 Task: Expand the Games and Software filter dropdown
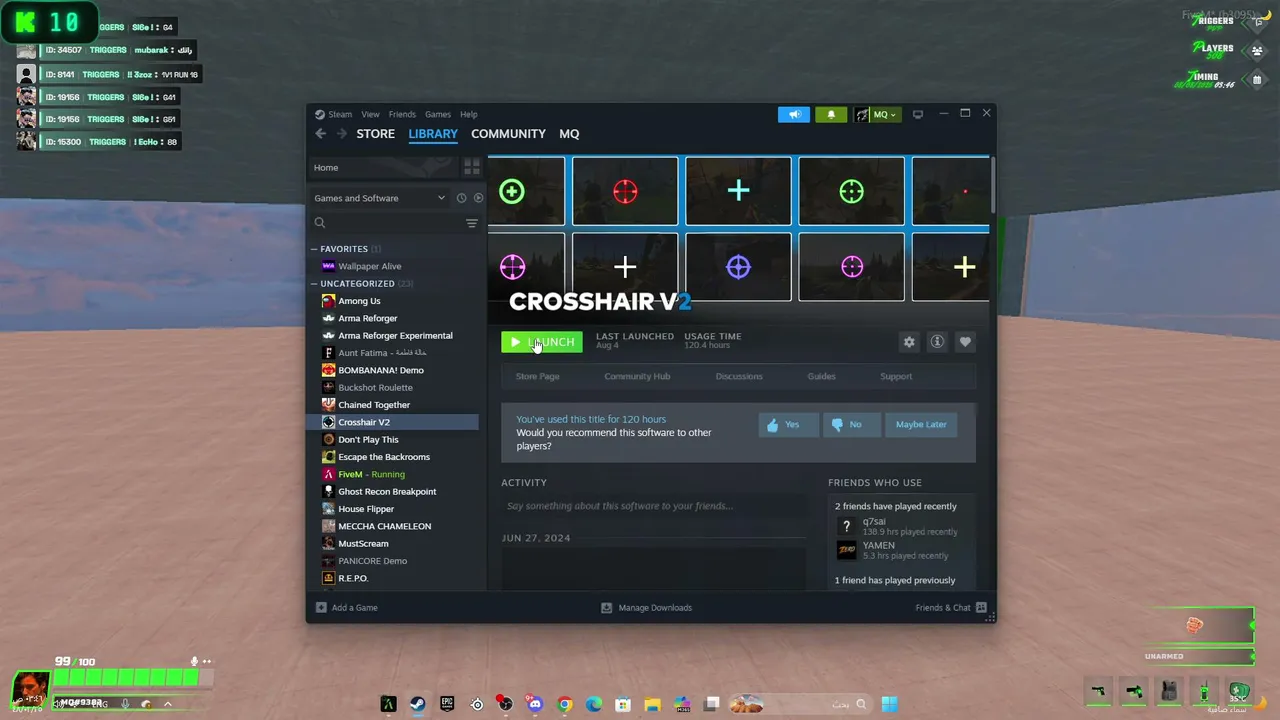pos(379,198)
